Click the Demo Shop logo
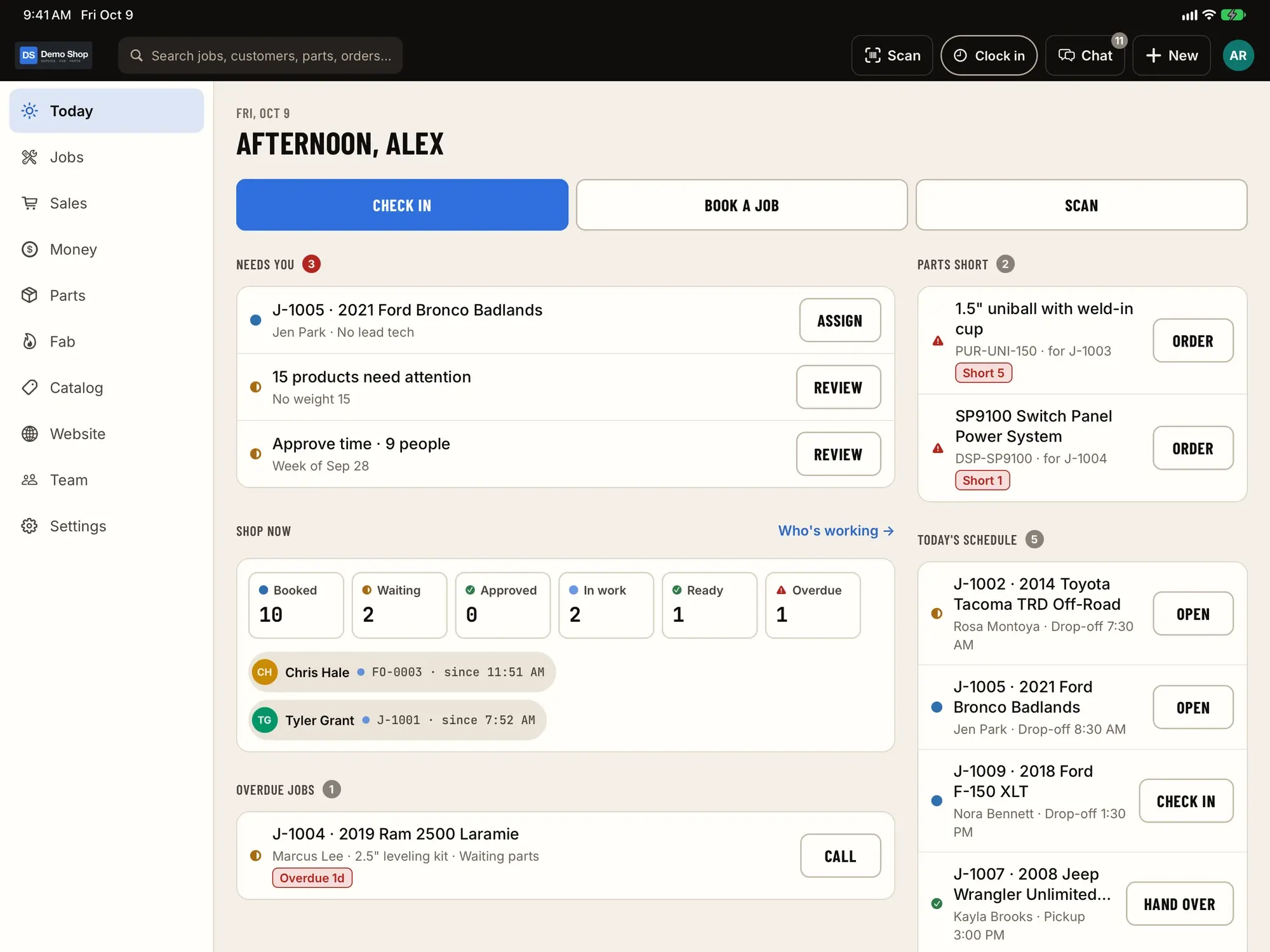The height and width of the screenshot is (952, 1270). click(53, 55)
